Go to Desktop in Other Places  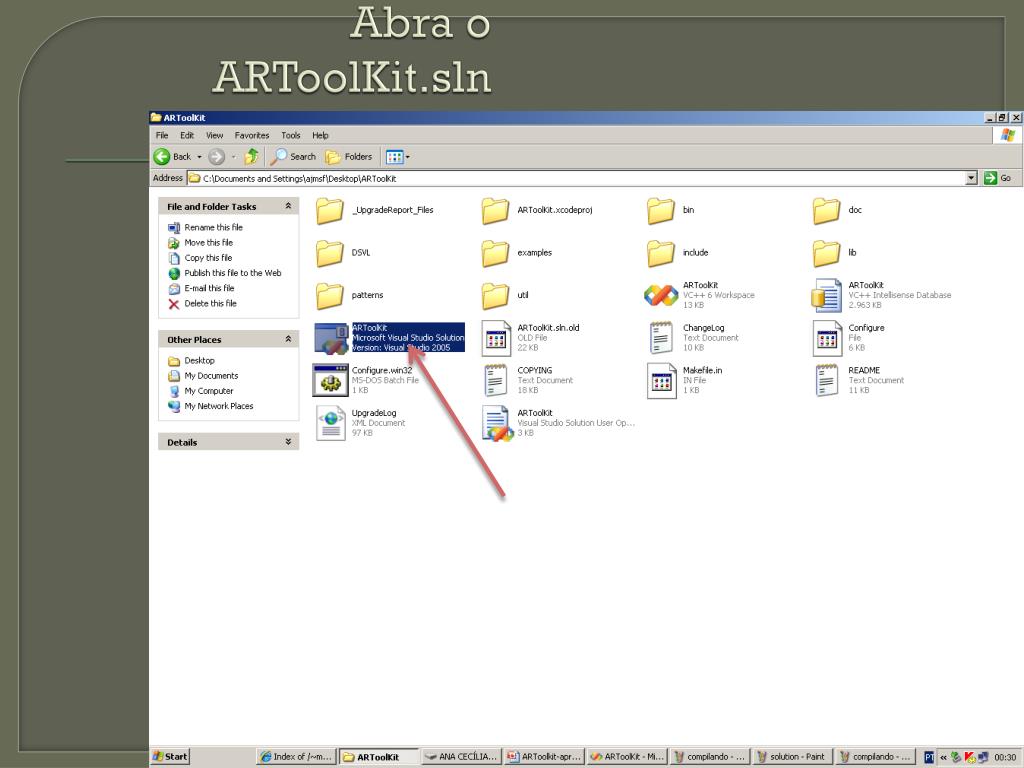point(191,360)
